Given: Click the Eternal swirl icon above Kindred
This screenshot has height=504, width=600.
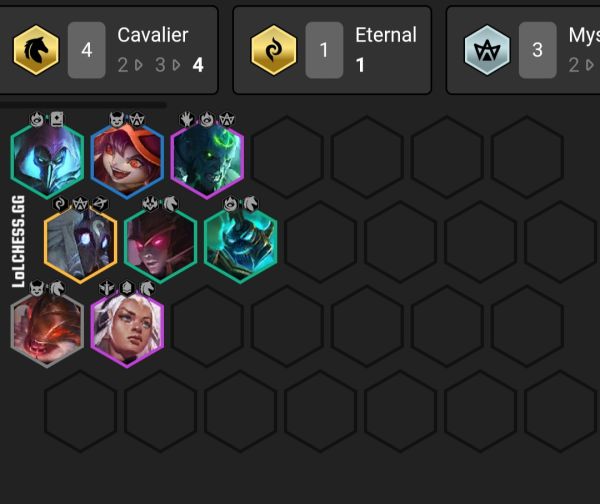Looking at the screenshot, I should (60, 204).
